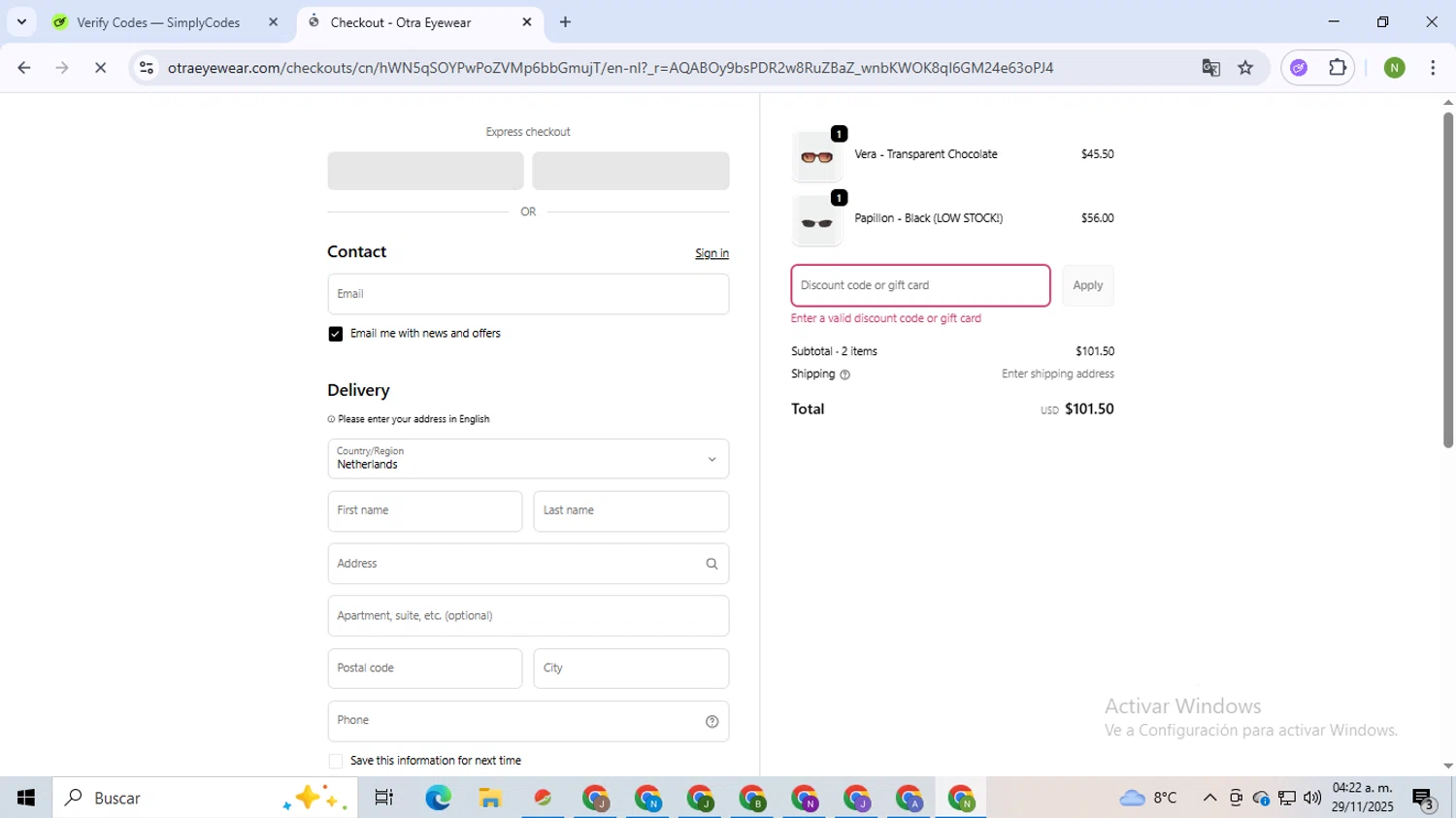Screen dimensions: 1456x818
Task: Check Save this information for next time
Action: pos(336,761)
